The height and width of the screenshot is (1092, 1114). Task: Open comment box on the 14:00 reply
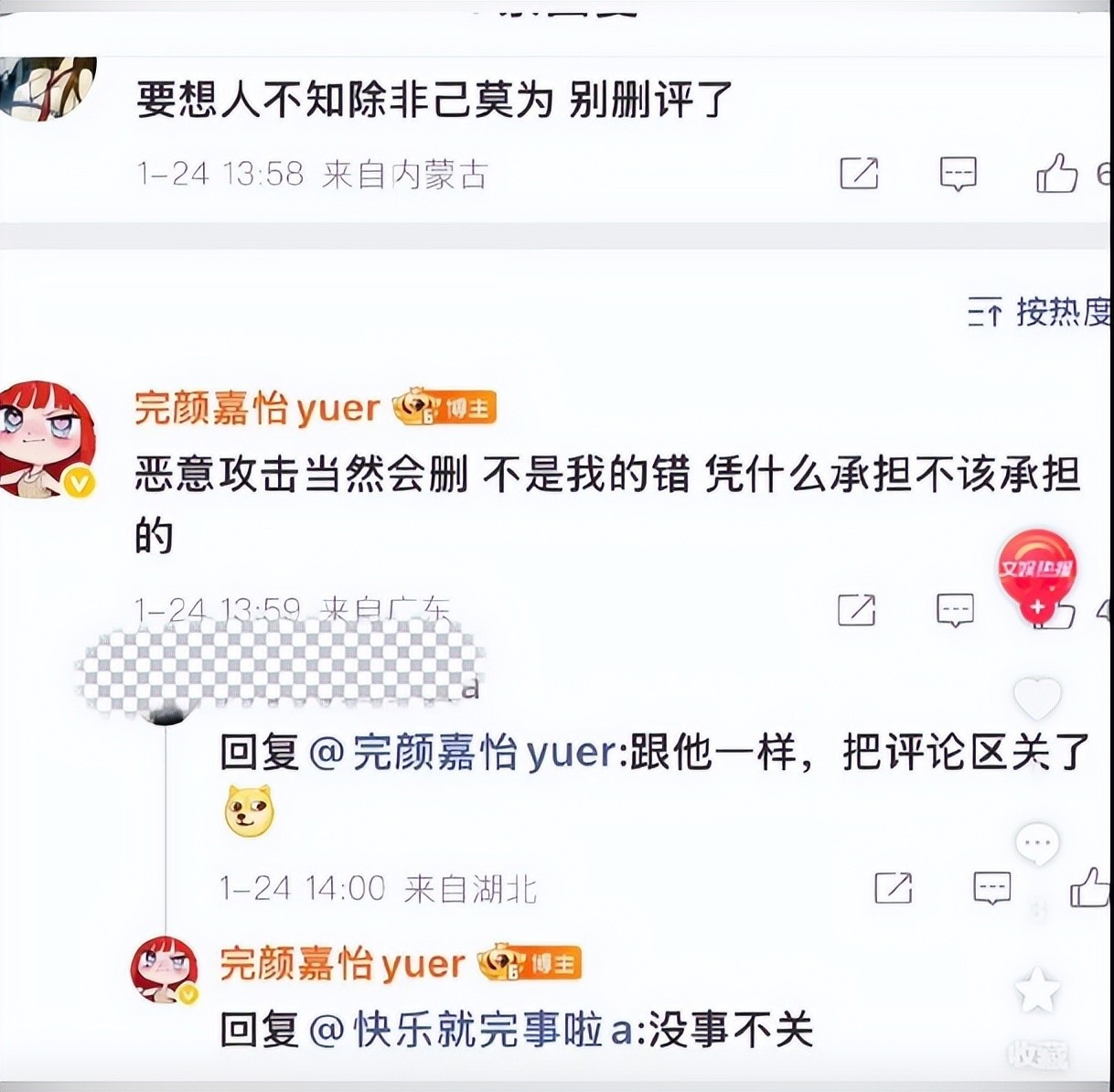click(x=991, y=887)
